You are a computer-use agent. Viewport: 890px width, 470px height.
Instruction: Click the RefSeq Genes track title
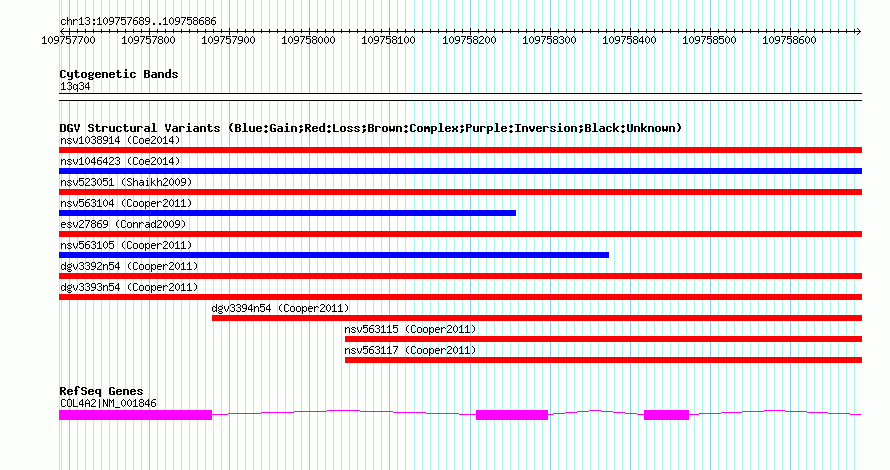point(101,391)
